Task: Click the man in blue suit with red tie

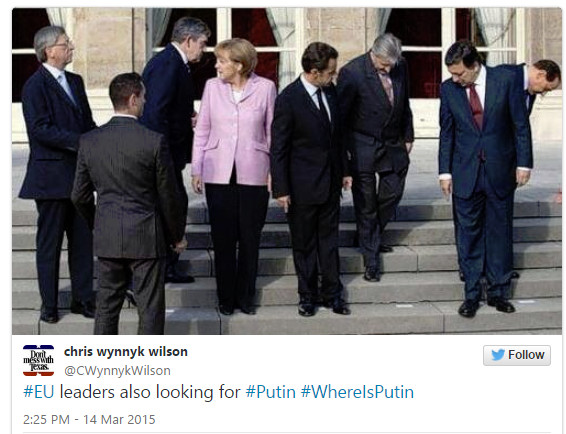Action: tap(484, 179)
